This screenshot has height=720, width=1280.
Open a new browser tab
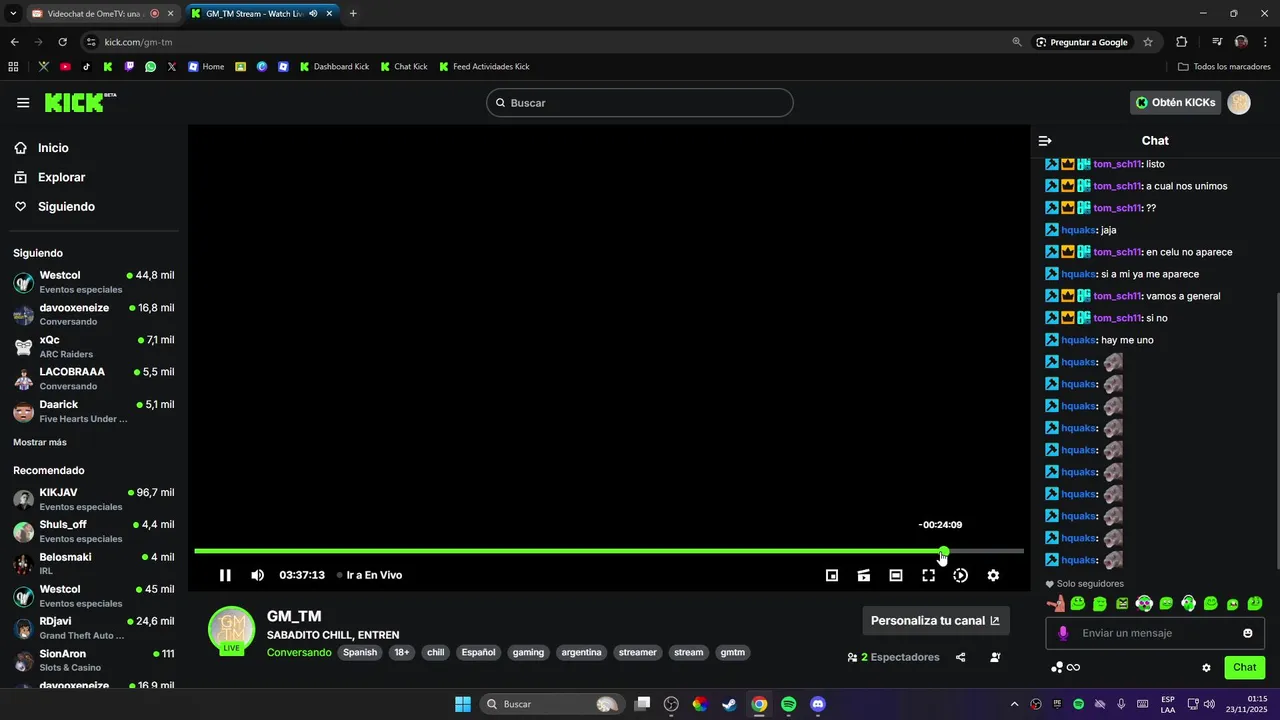353,14
